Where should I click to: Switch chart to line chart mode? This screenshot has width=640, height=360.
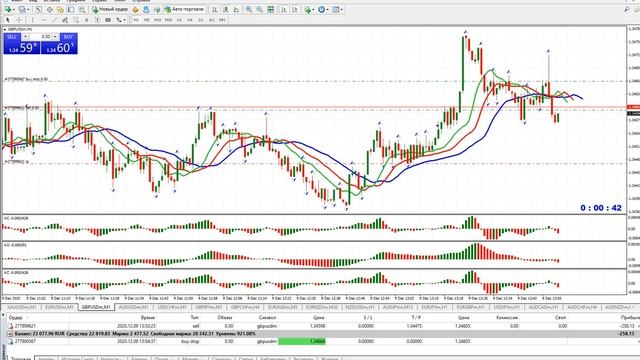point(236,9)
